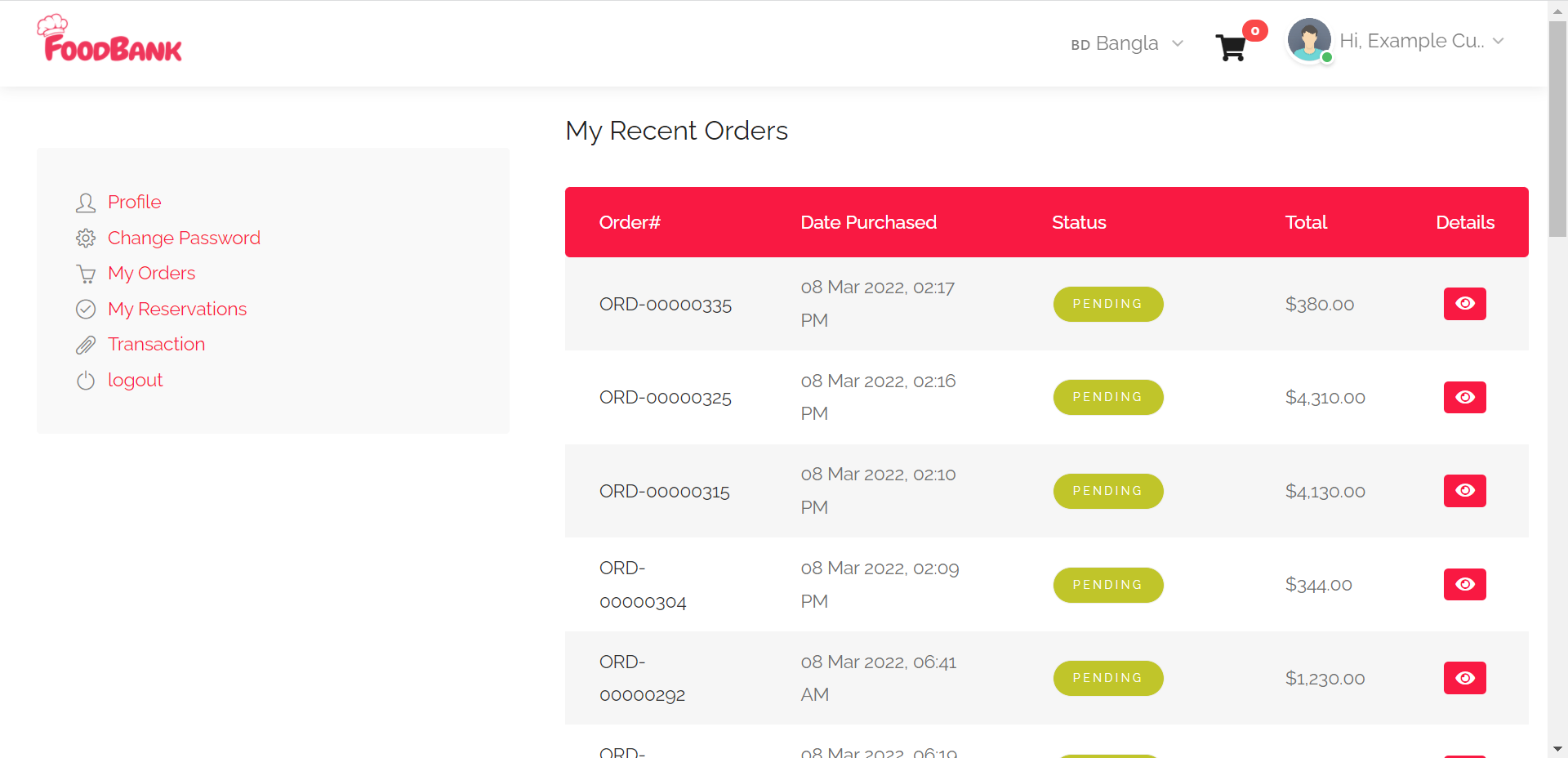Click the My Recent Orders heading

(x=677, y=131)
